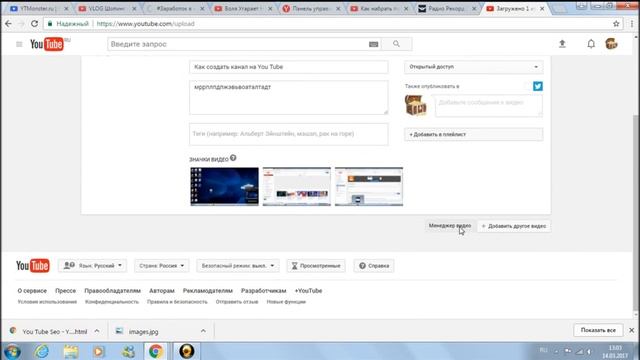Open the Chrome three-dot menu
The height and width of the screenshot is (360, 640).
coord(632,24)
